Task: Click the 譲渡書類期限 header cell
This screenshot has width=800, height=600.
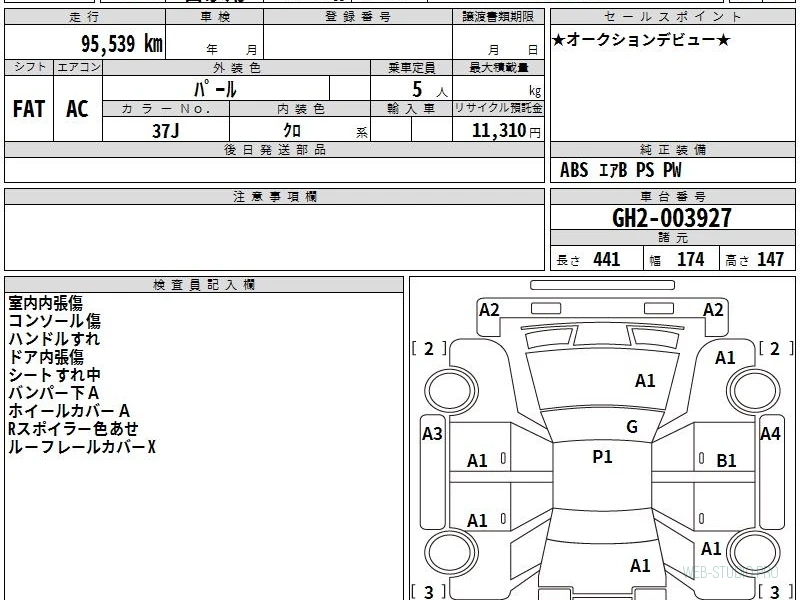Action: [x=498, y=16]
